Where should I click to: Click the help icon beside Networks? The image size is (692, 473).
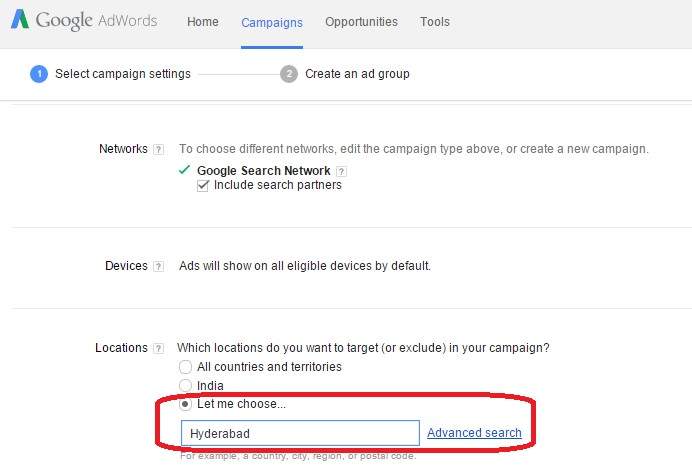[158, 149]
